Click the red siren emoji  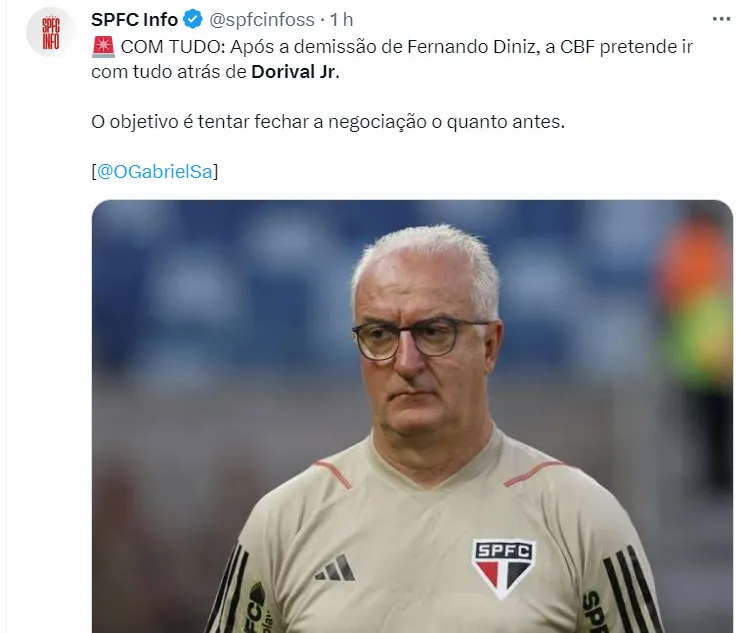(x=103, y=47)
